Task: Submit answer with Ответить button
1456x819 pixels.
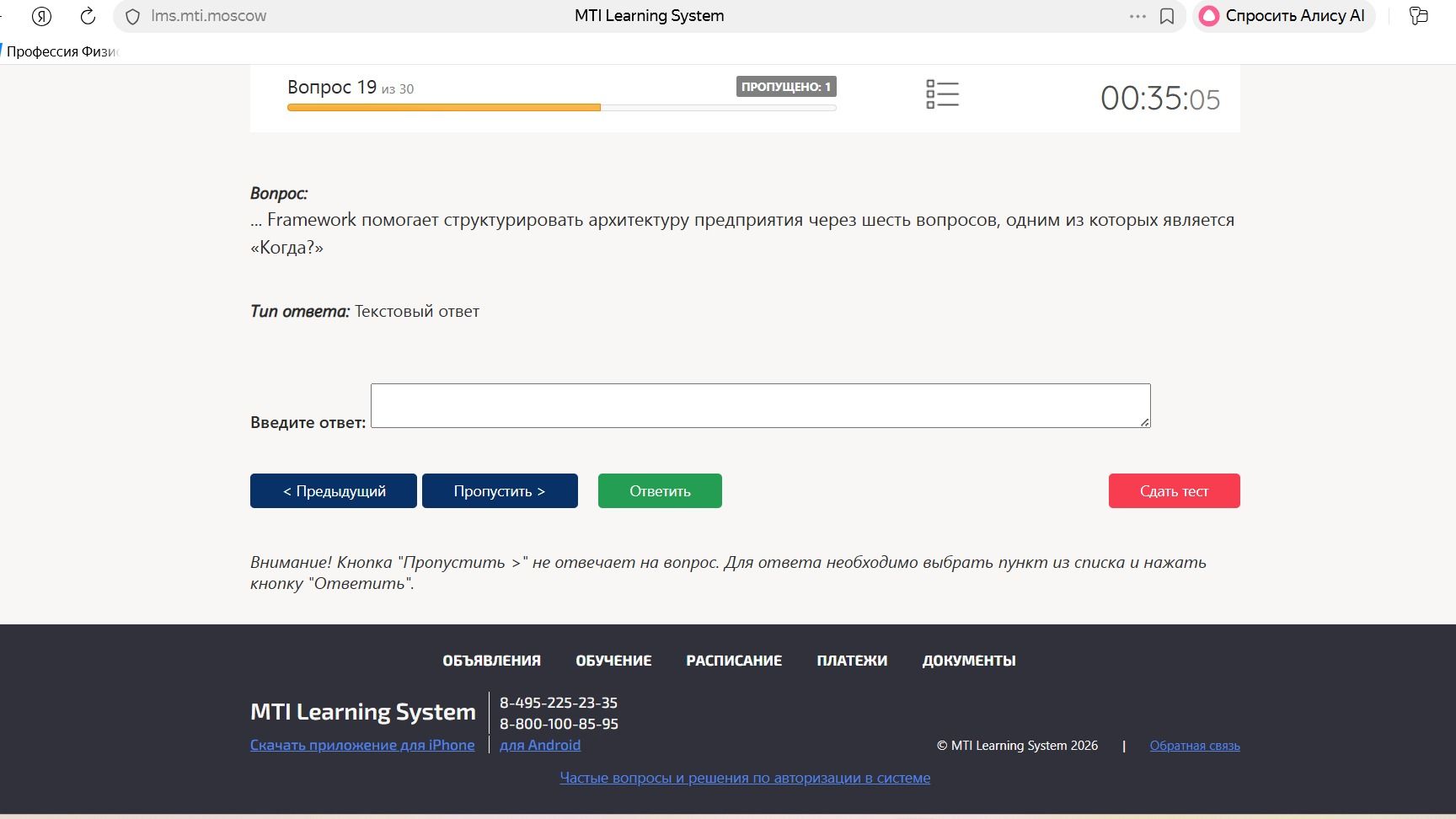Action: 660,490
